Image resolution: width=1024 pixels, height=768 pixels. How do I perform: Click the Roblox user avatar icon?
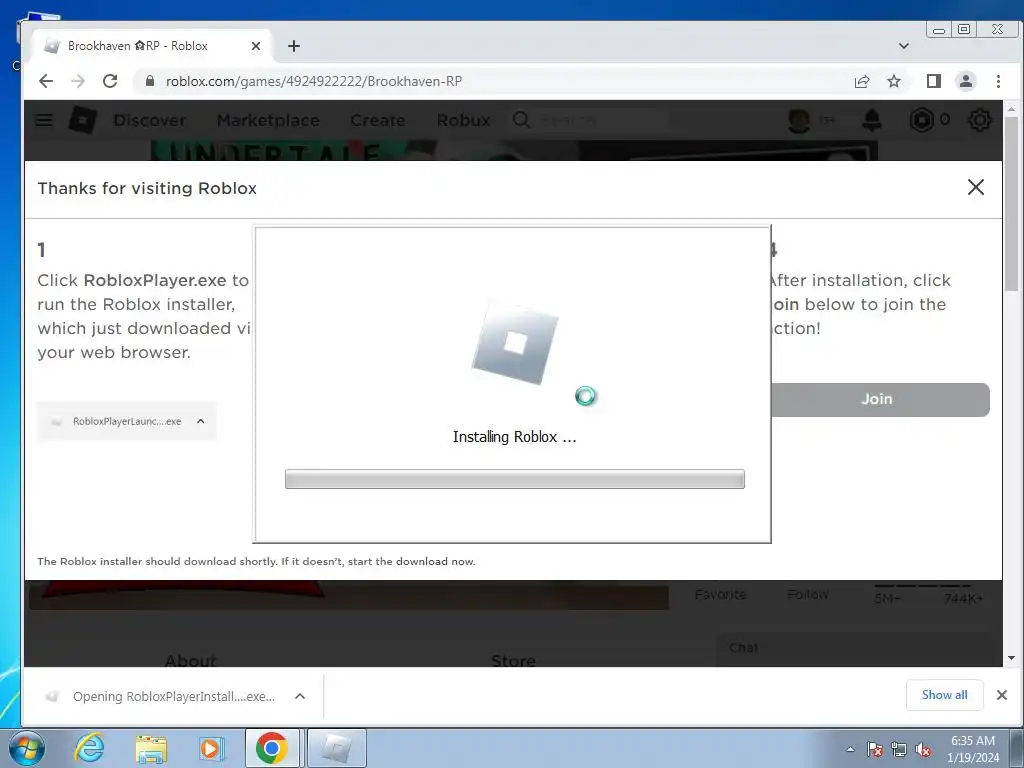[799, 120]
